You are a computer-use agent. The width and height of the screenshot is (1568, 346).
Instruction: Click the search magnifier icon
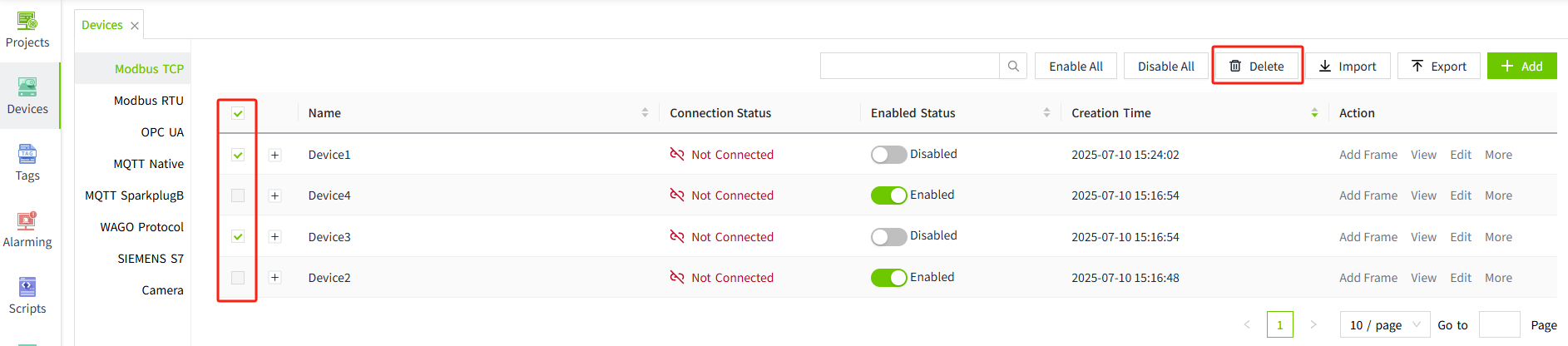(x=1013, y=67)
